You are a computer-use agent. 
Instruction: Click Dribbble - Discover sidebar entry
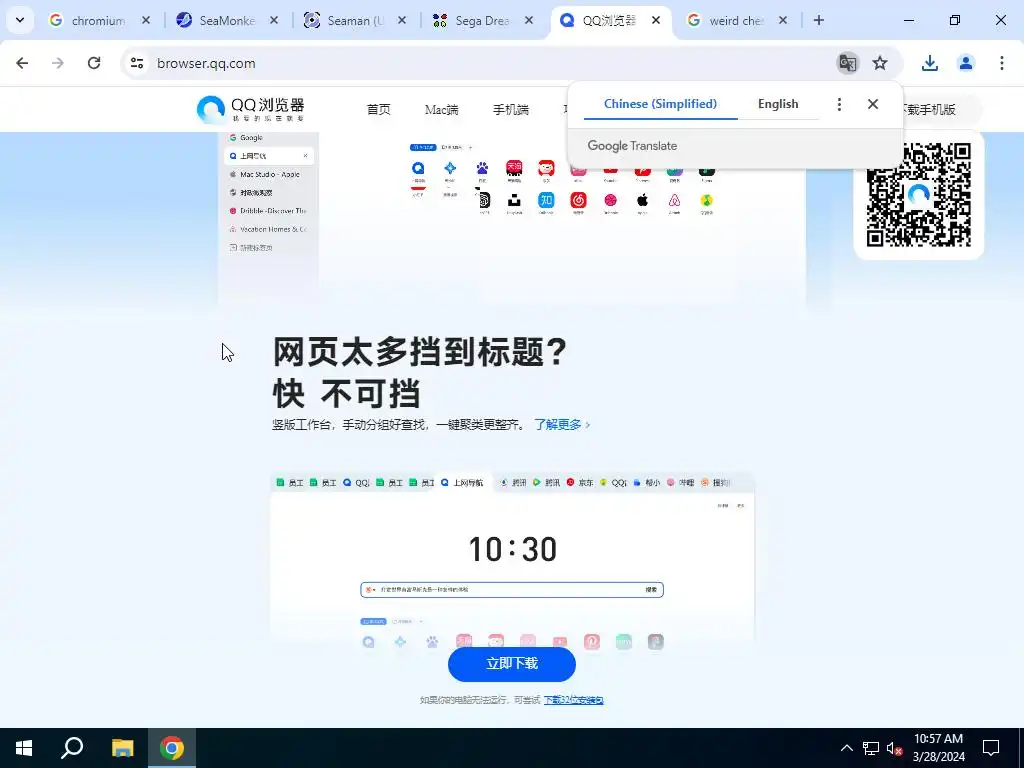tap(269, 211)
